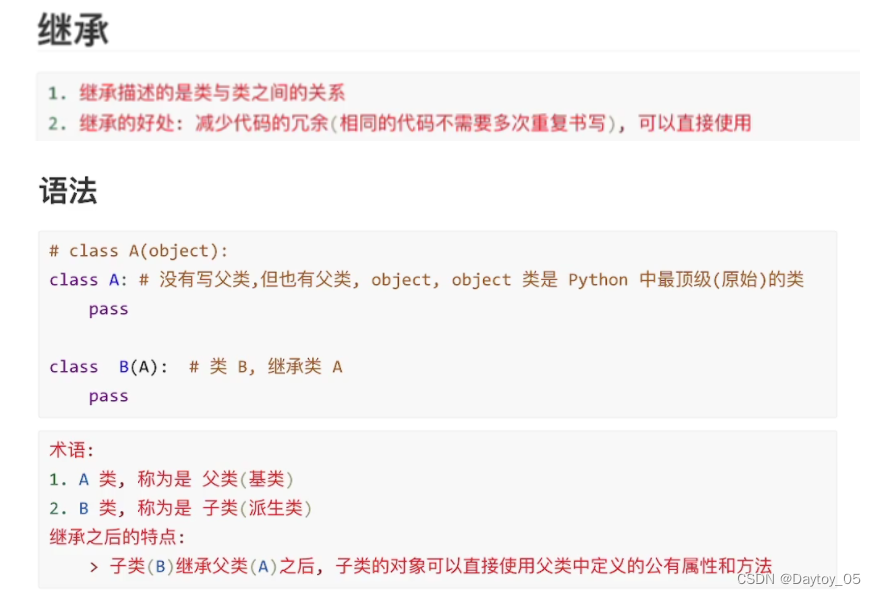The height and width of the screenshot is (596, 876).
Task: Click the word 'Python' in the code comment
Action: tap(598, 279)
